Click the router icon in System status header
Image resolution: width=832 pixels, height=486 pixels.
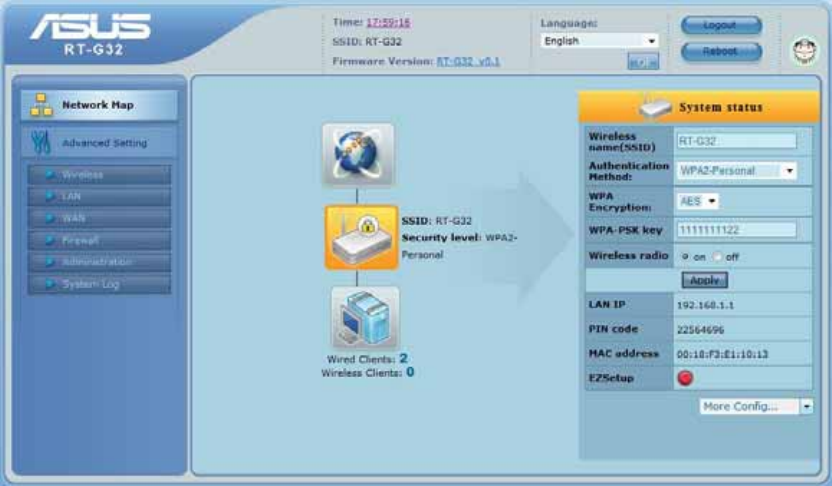pyautogui.click(x=656, y=106)
